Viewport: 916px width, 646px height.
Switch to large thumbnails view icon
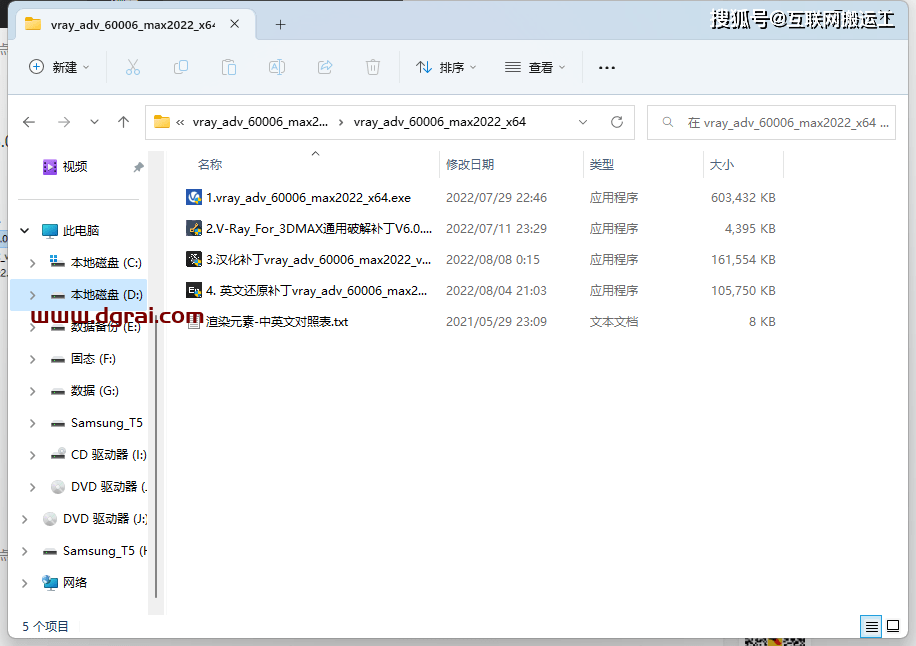(x=893, y=627)
